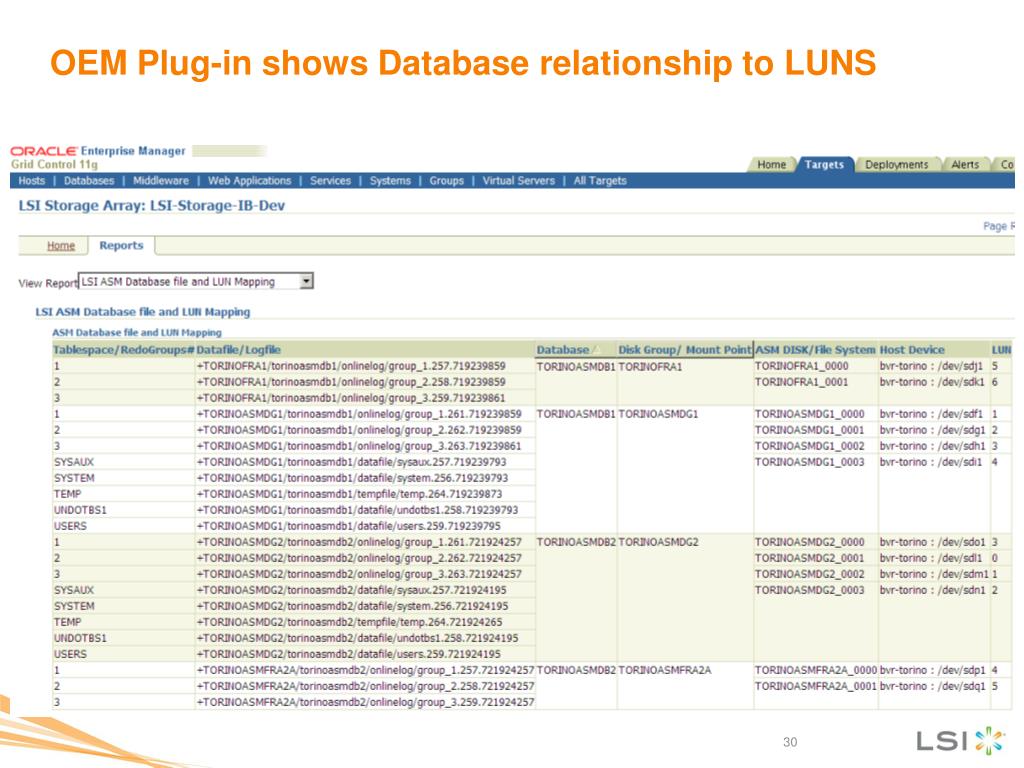
Task: Click the TORINOASMFRA2A_0001 ASM disk cell
Action: [816, 686]
